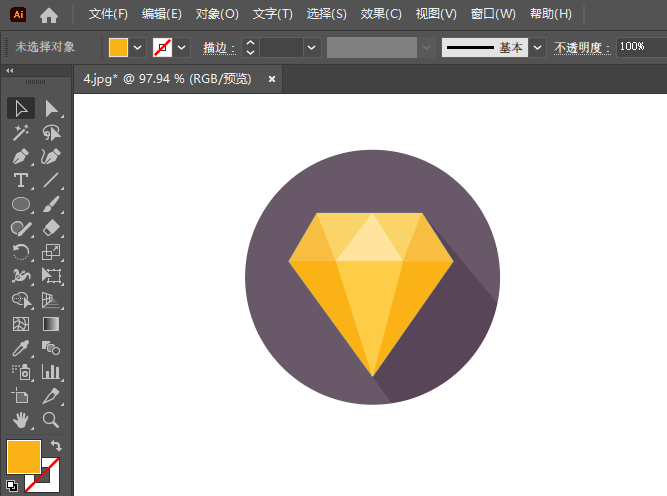
Task: Switch to the 4.jpg document tab
Action: (167, 79)
